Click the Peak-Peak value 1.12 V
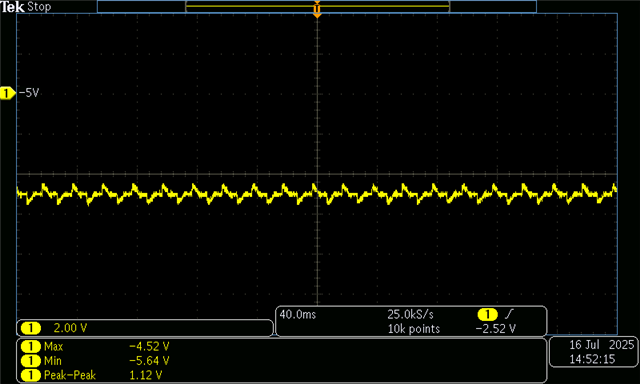The image size is (640, 384). [x=146, y=375]
